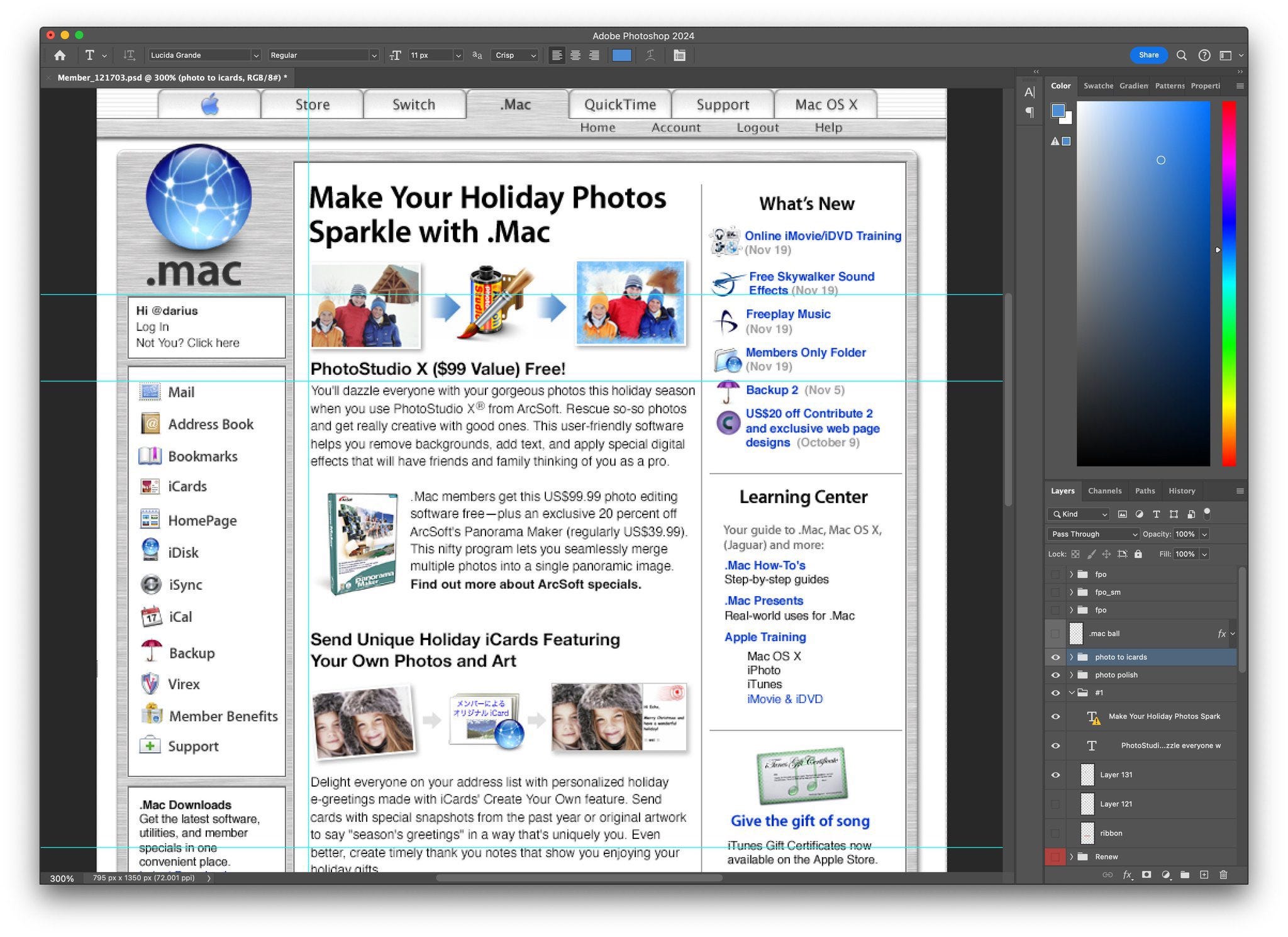Switch to the Swatches tab
Viewport: 1288px width, 937px height.
1098,86
